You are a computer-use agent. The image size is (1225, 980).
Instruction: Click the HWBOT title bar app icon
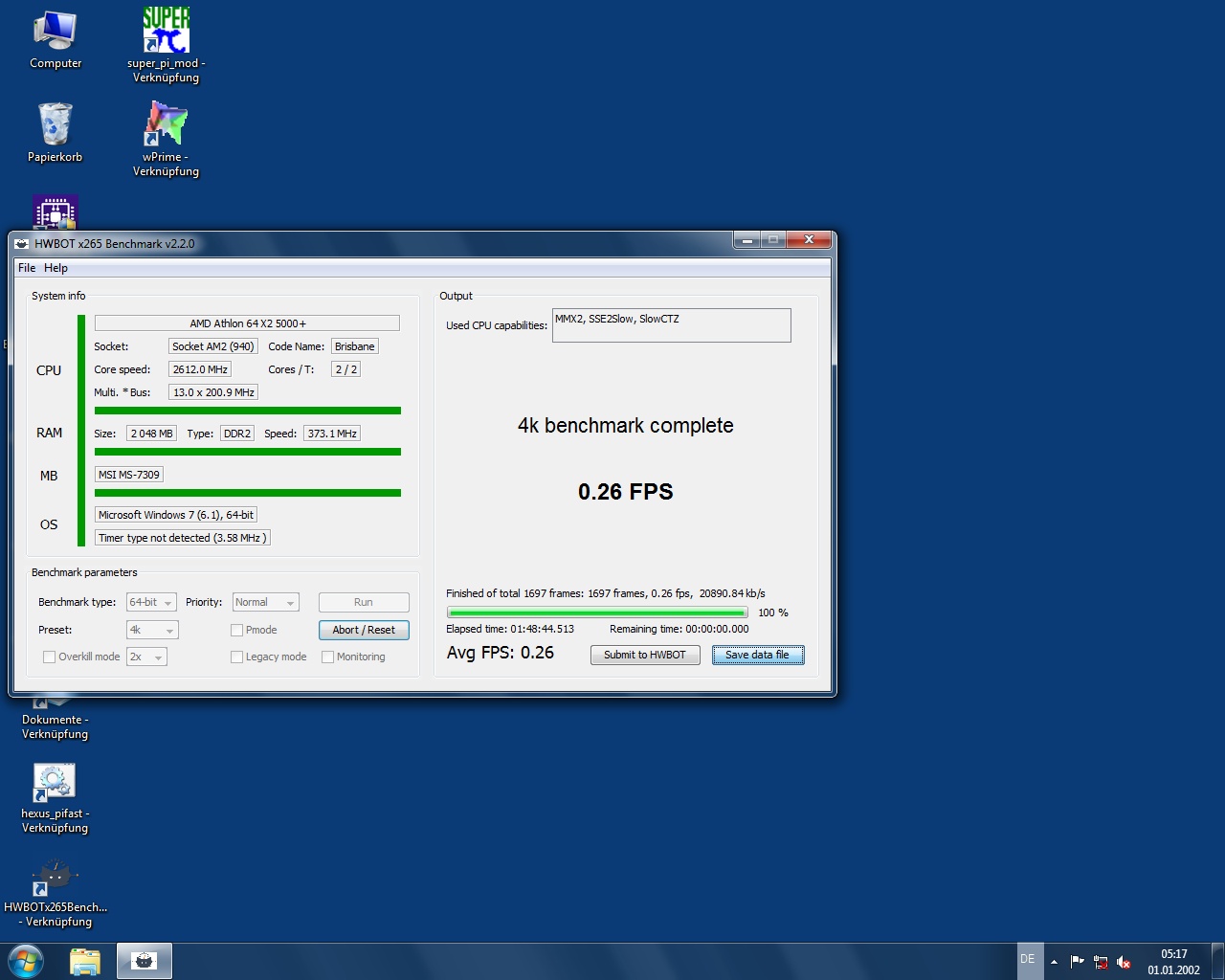click(x=22, y=244)
